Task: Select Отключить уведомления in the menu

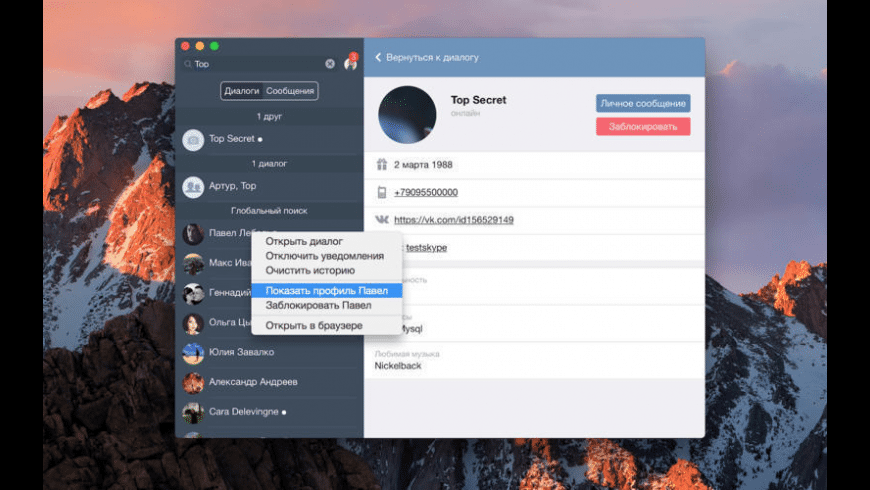Action: [x=327, y=256]
